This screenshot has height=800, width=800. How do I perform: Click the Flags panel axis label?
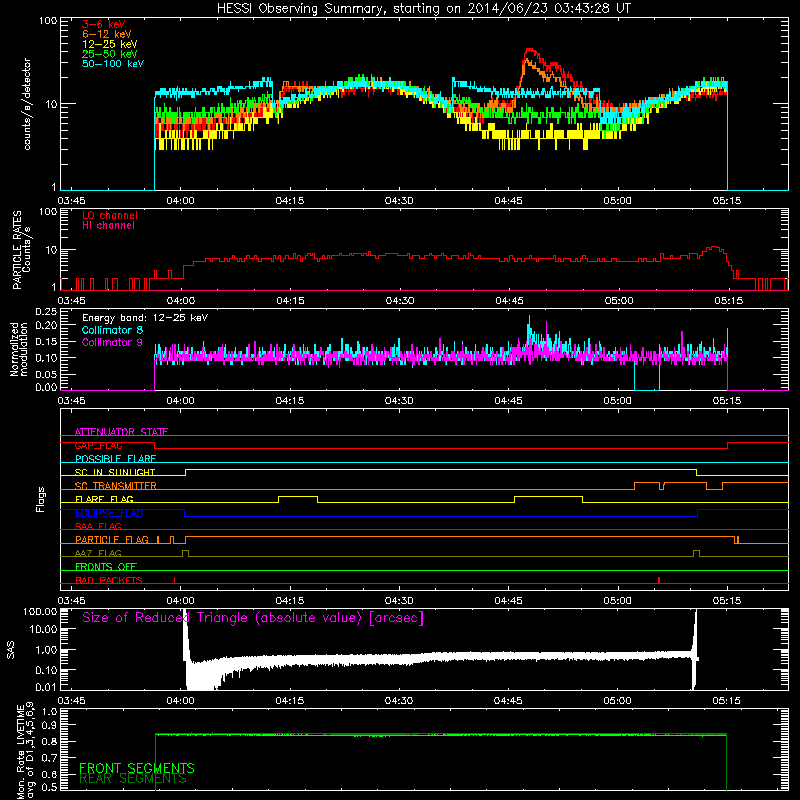tap(40, 499)
